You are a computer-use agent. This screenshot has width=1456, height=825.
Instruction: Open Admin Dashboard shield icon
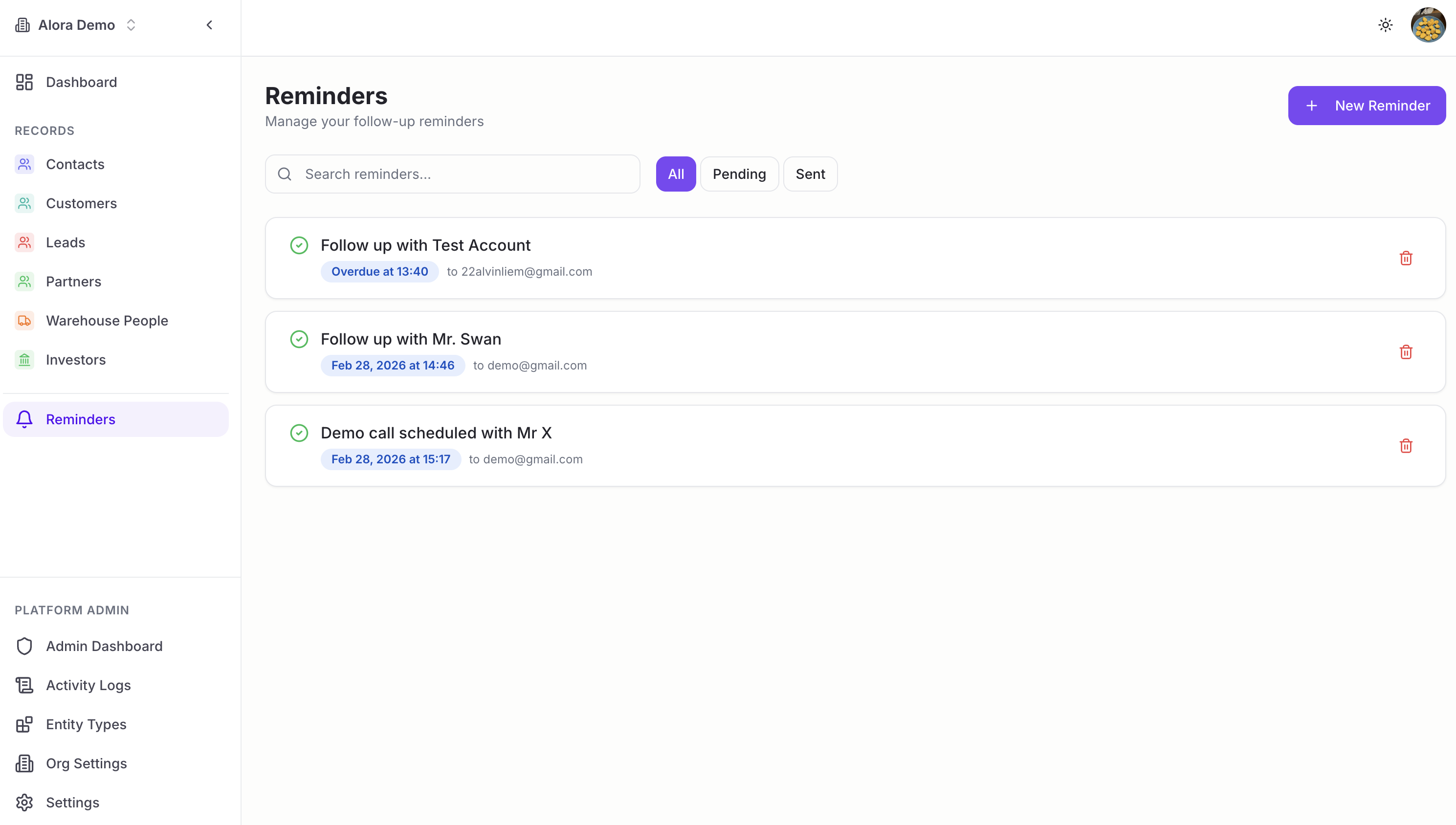coord(24,646)
